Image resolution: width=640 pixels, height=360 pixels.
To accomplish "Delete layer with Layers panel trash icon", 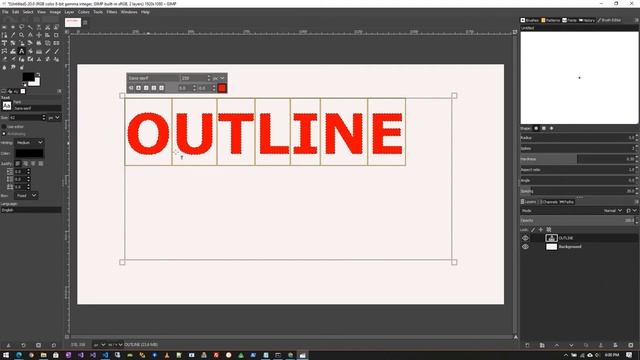I will (x=631, y=345).
